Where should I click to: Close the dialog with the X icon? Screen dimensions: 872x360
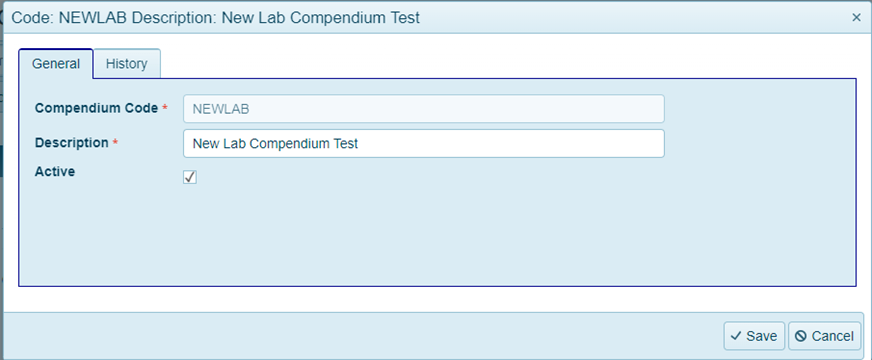coord(856,17)
